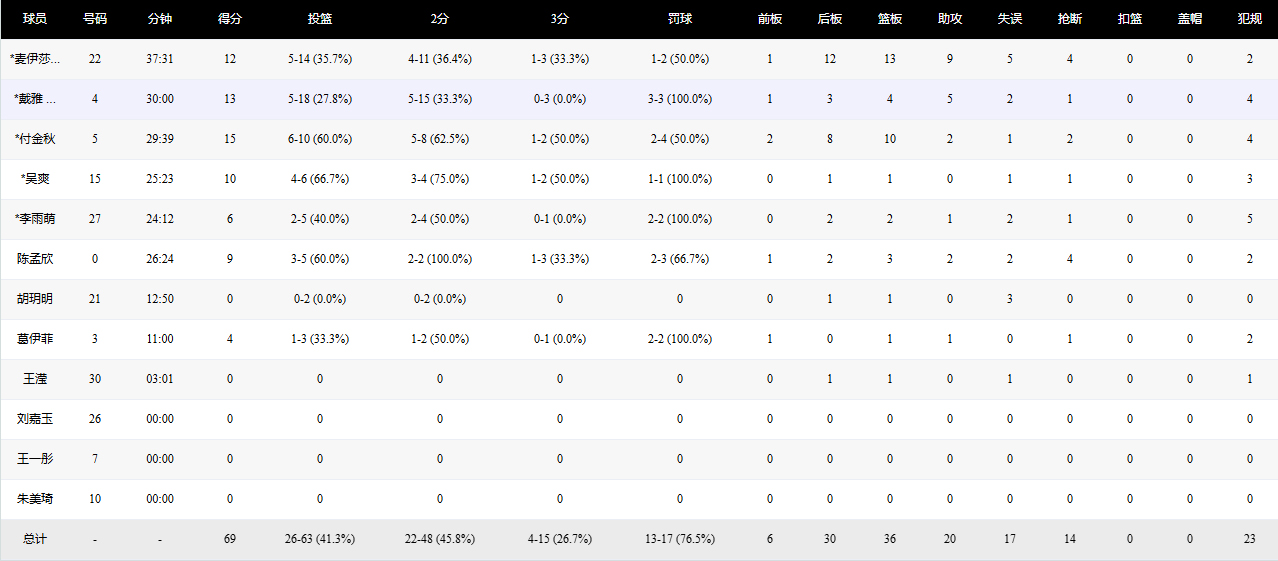Click the 总计 totals row label
1278x561 pixels.
[35, 539]
